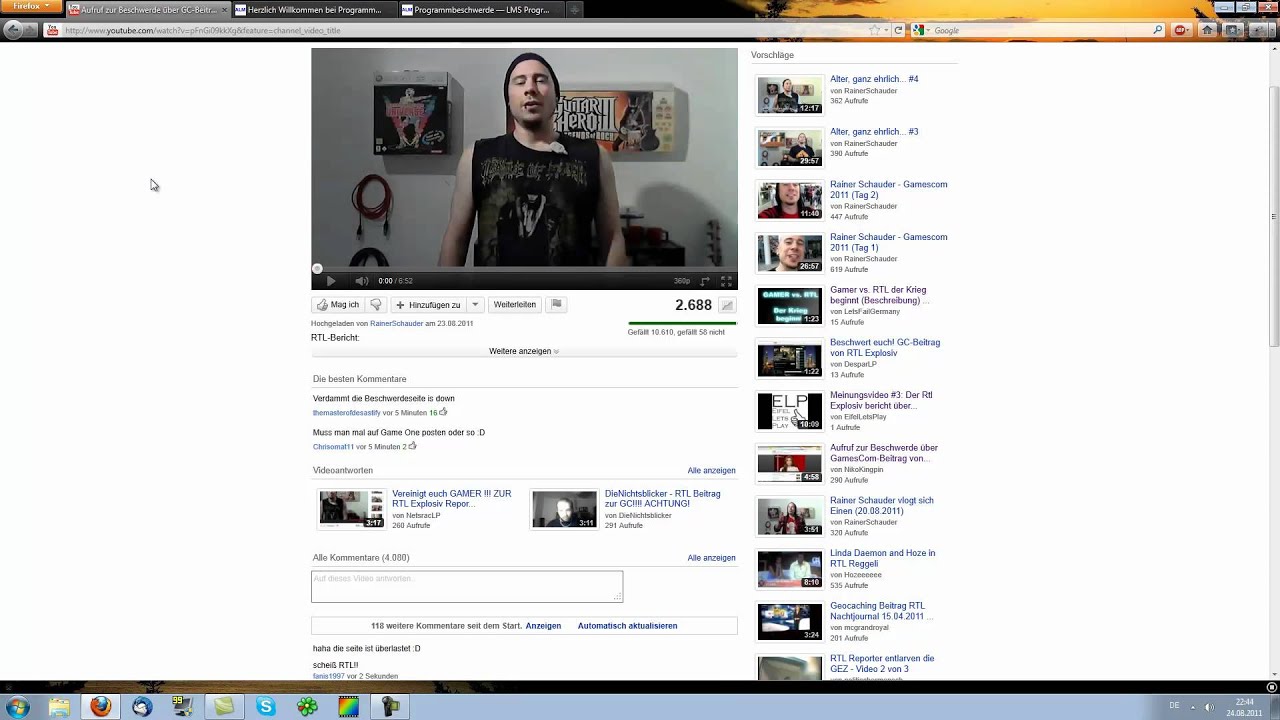Open RainerSchauder uploader channel

397,324
